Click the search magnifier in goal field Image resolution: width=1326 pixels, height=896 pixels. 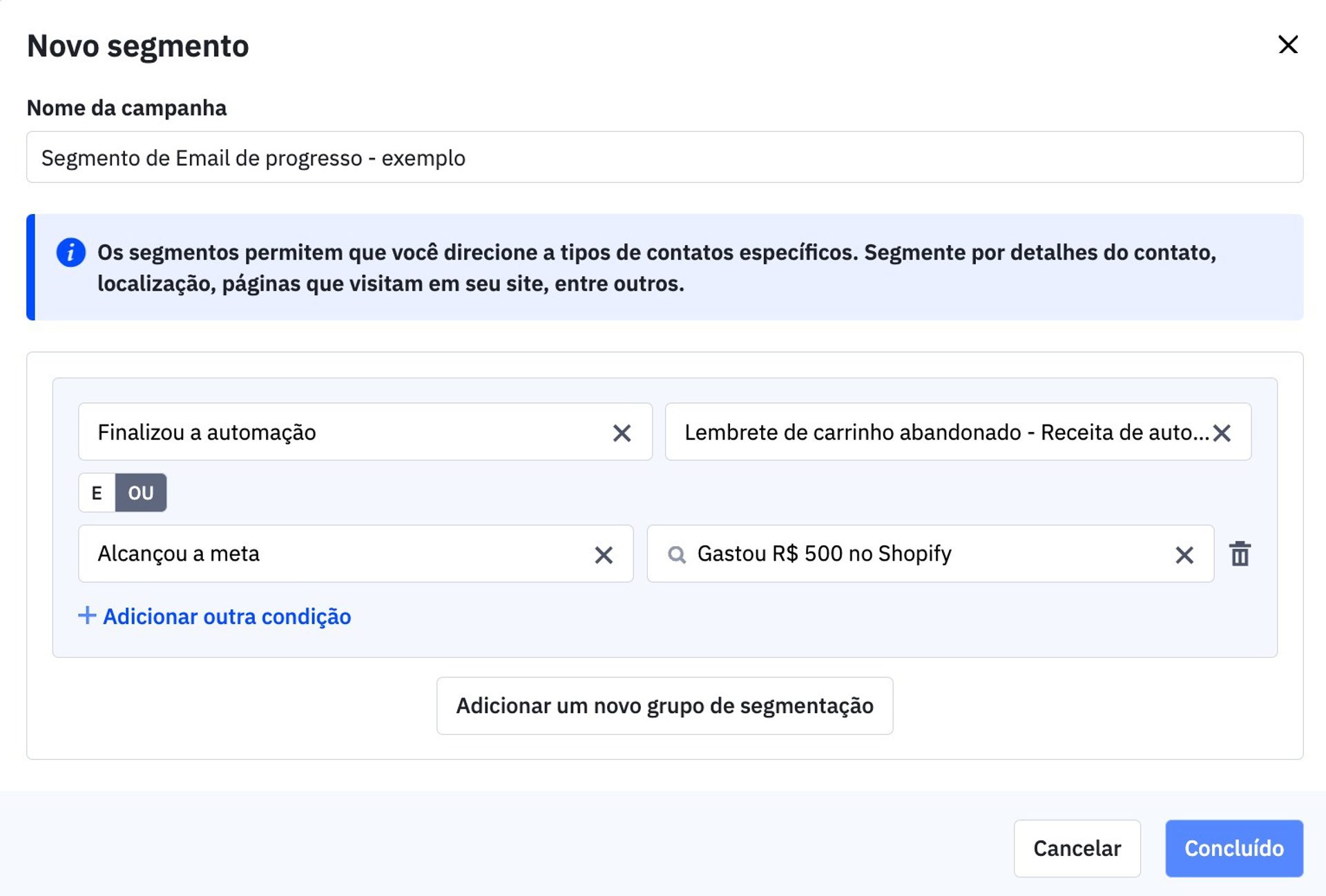coord(677,554)
